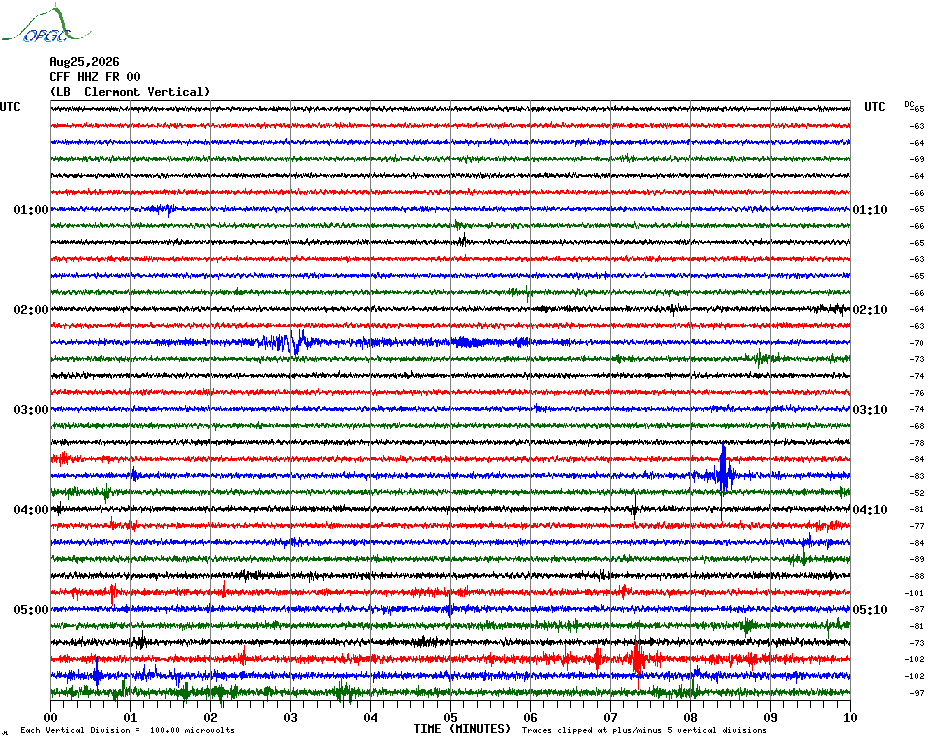Click the DC offset value -87
This screenshot has width=930, height=744.
[x=918, y=609]
